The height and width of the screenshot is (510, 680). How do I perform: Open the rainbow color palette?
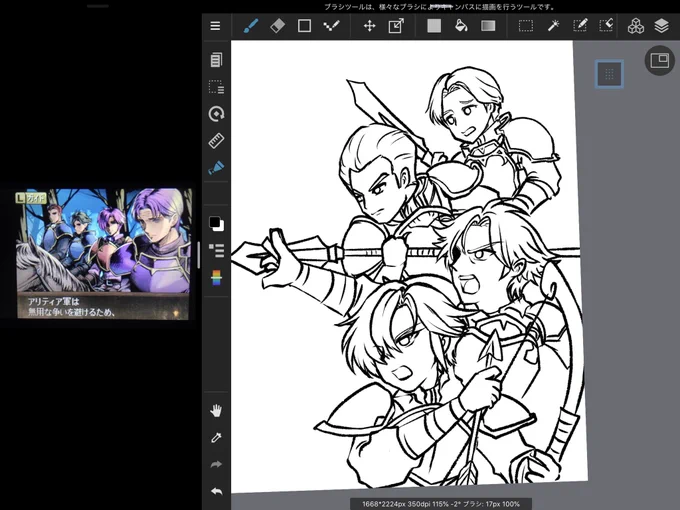pos(216,278)
